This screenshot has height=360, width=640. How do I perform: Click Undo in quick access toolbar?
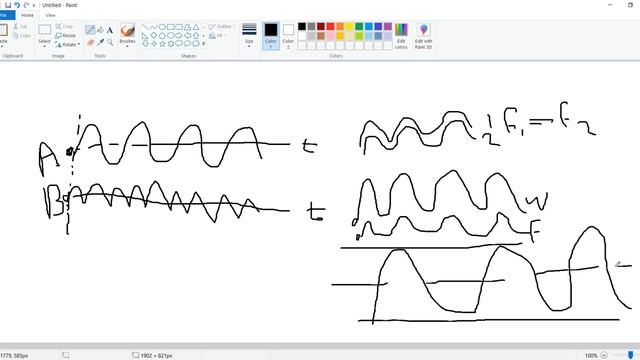point(17,5)
